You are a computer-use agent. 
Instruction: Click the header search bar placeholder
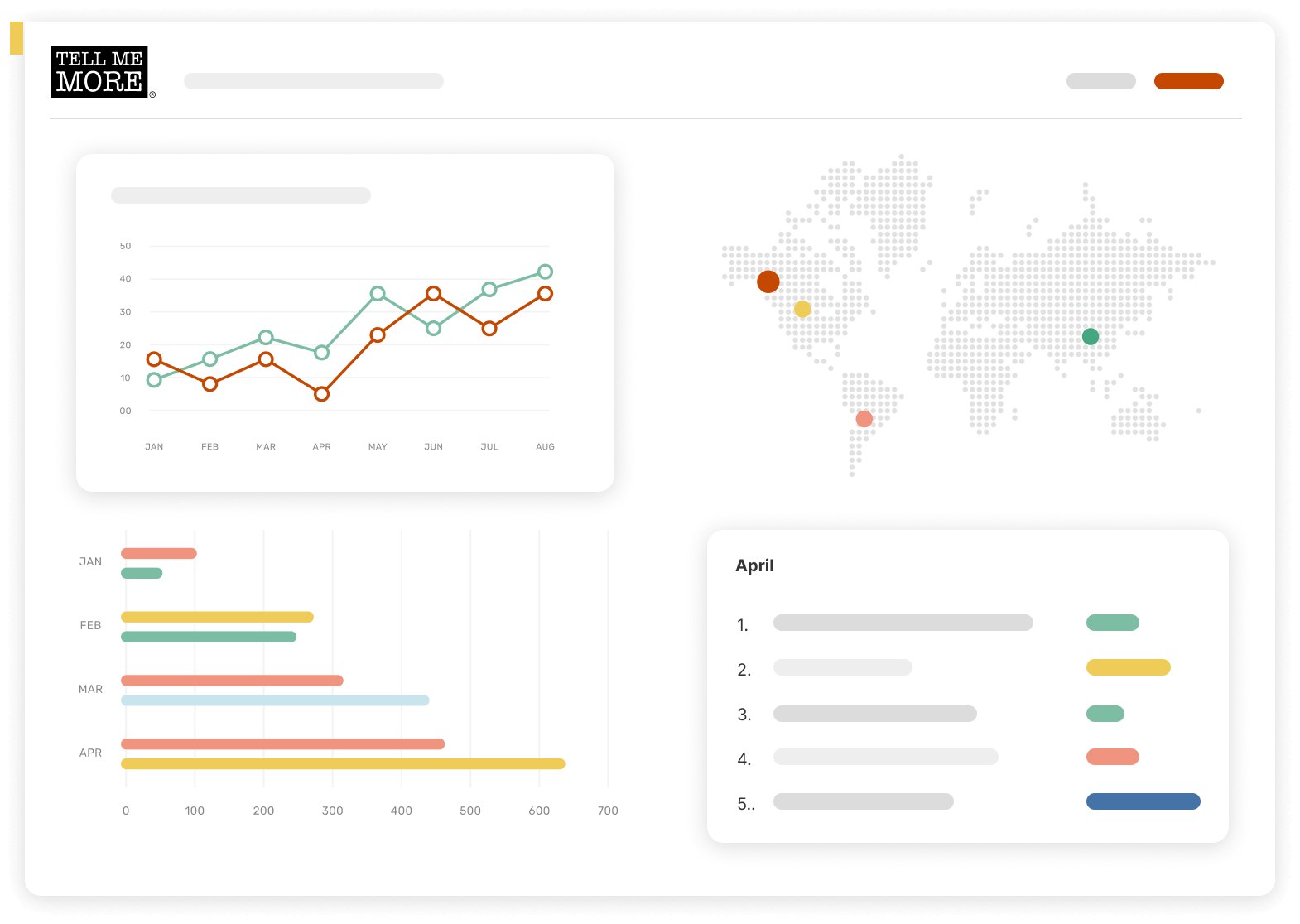(314, 81)
